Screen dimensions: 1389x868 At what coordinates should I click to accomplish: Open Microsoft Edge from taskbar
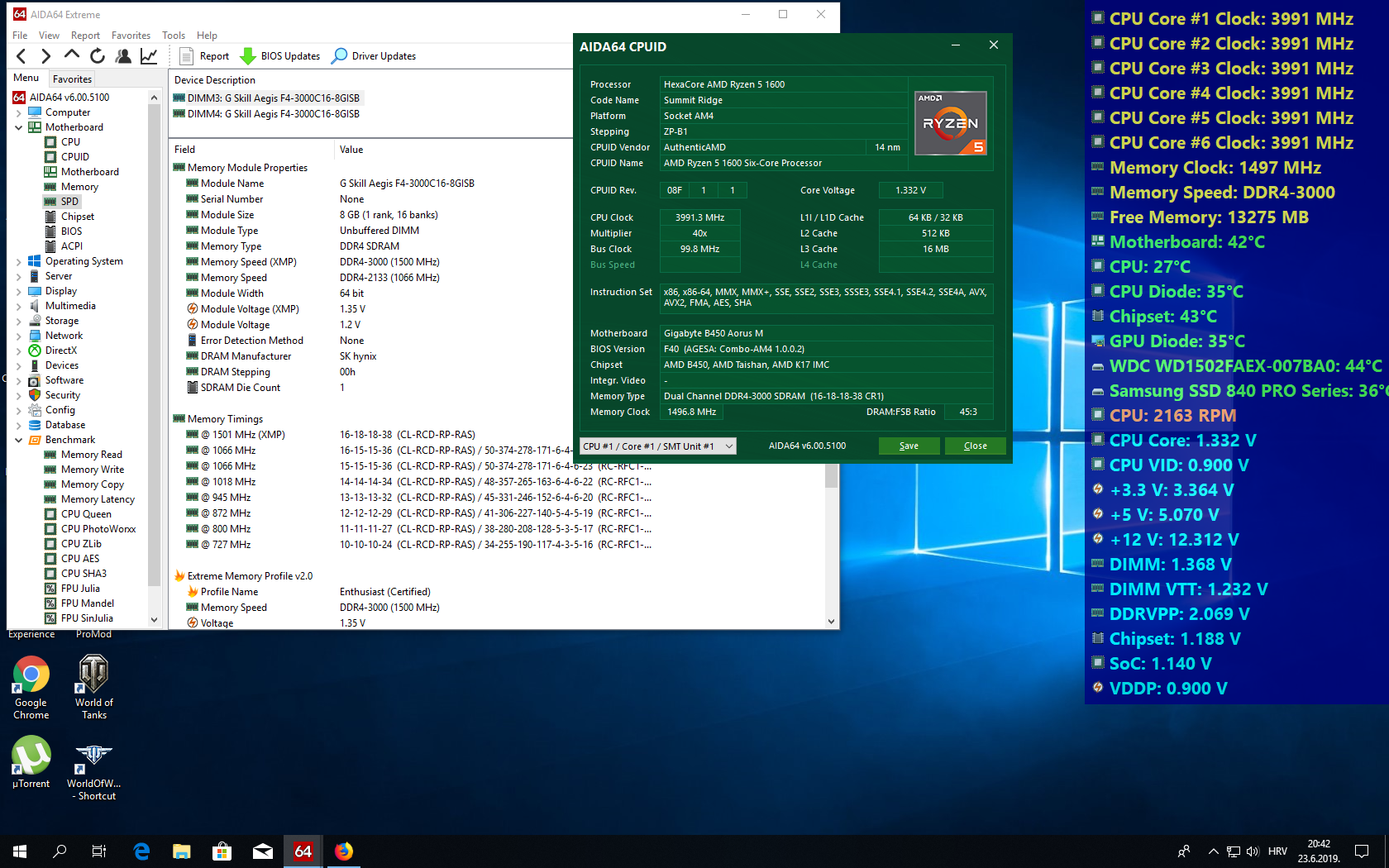click(x=141, y=851)
